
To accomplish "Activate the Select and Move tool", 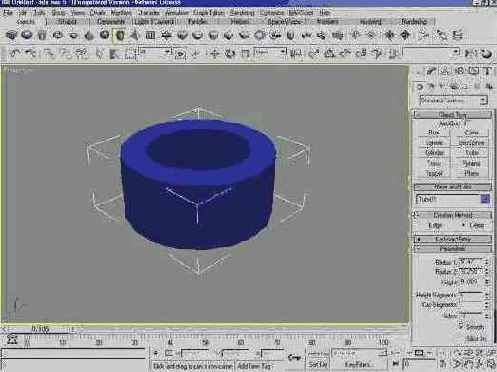I will tap(214, 53).
